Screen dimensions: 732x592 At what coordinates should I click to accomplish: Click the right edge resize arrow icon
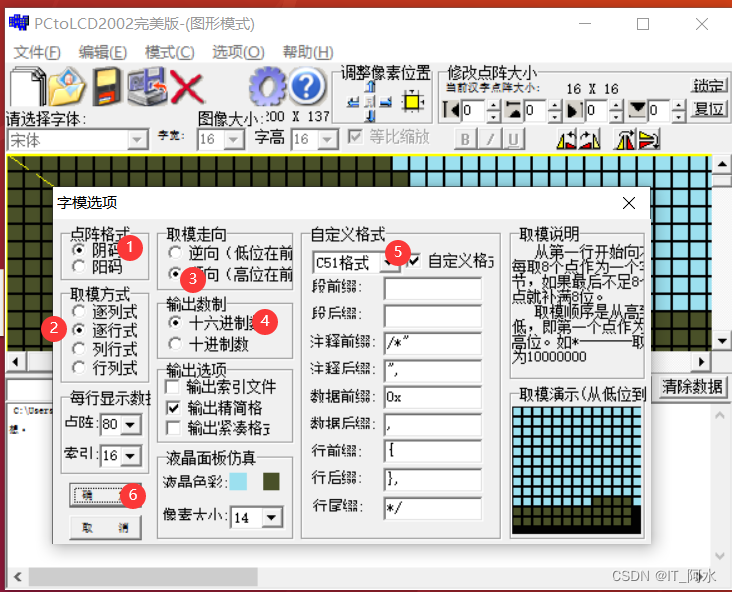(x=575, y=111)
